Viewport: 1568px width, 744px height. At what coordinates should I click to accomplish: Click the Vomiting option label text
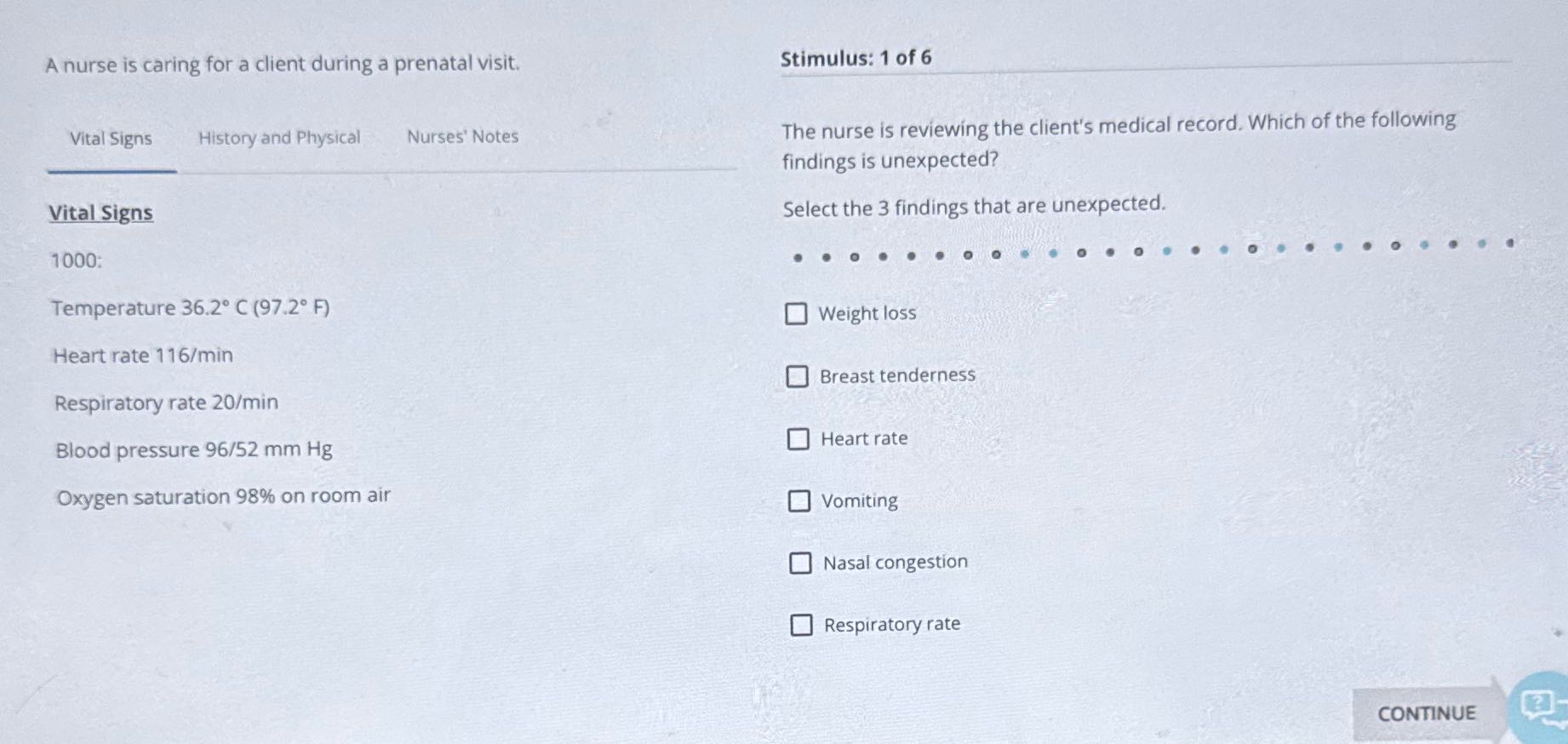point(860,501)
